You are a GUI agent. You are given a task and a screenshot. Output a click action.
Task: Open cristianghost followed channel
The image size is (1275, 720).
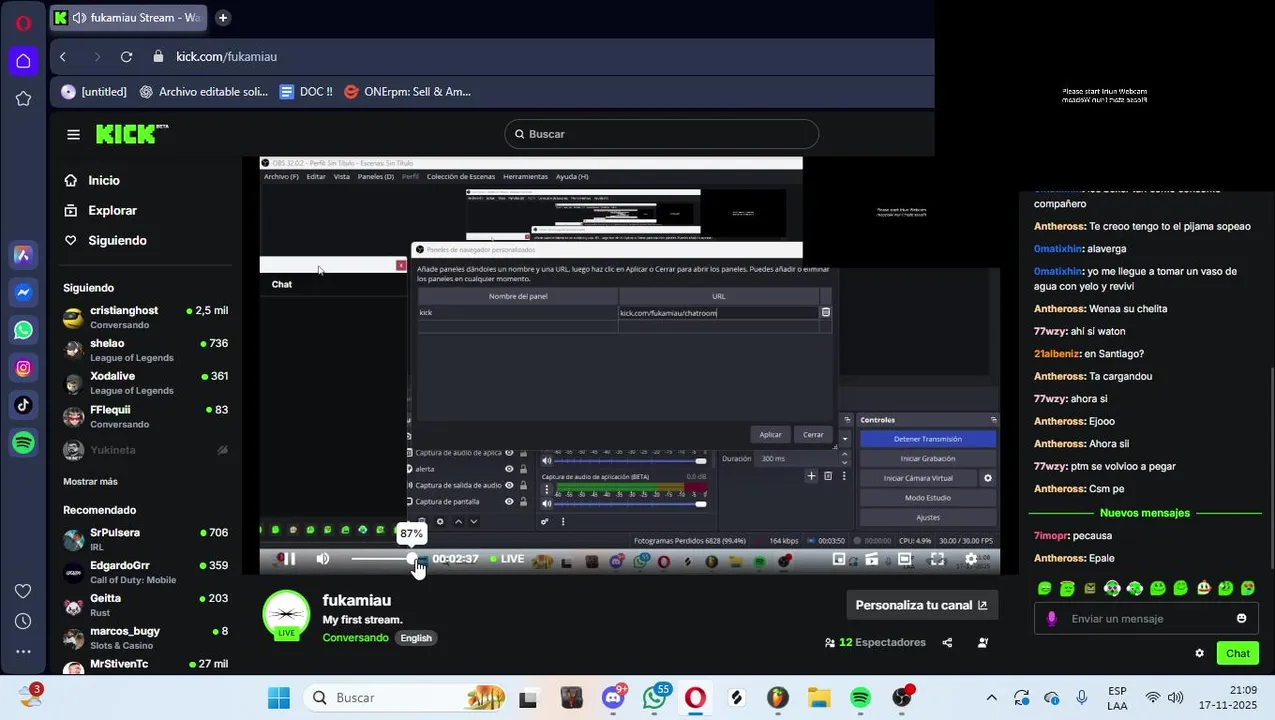(145, 318)
